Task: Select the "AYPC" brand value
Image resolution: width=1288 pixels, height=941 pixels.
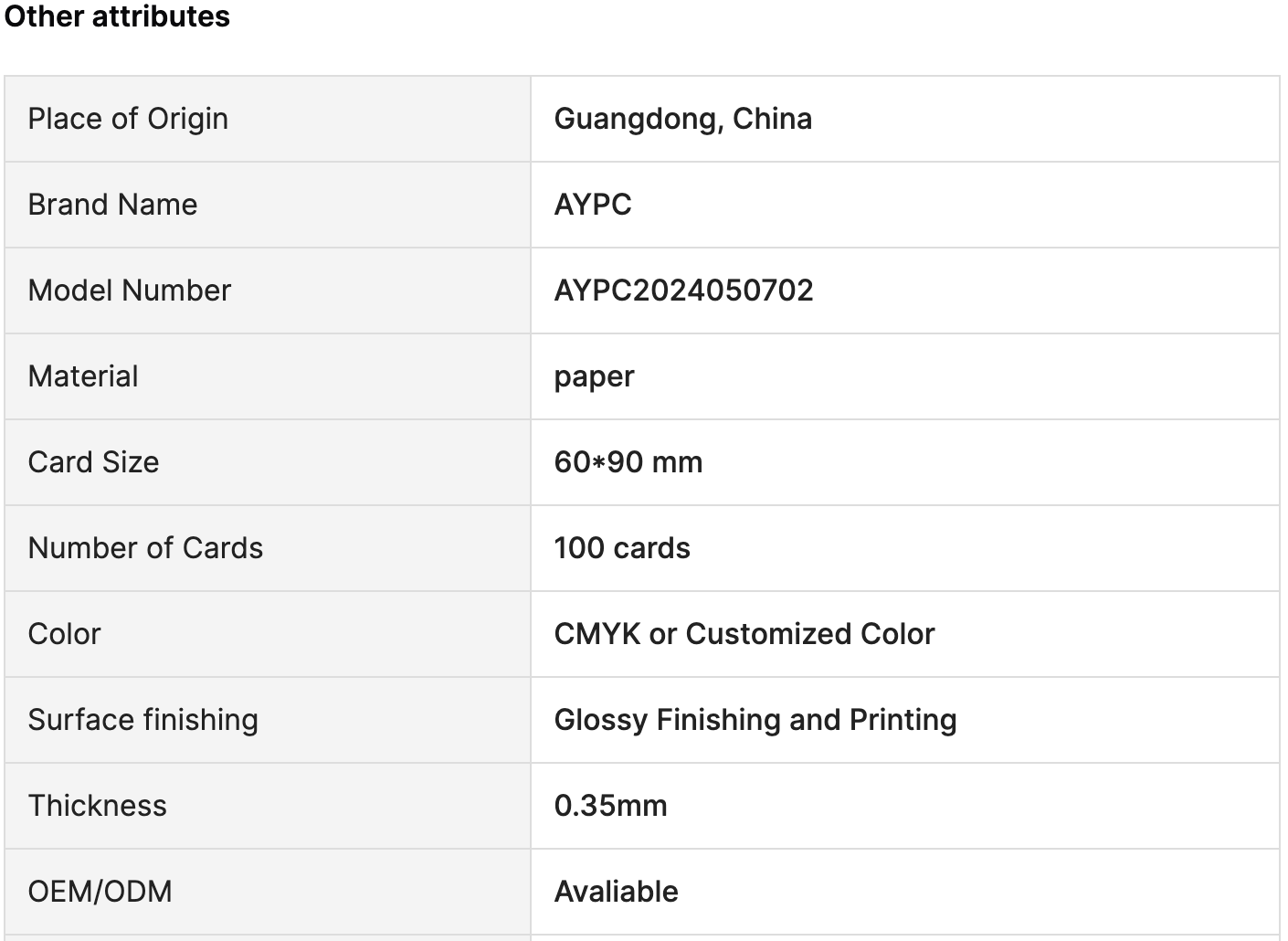Action: click(592, 205)
